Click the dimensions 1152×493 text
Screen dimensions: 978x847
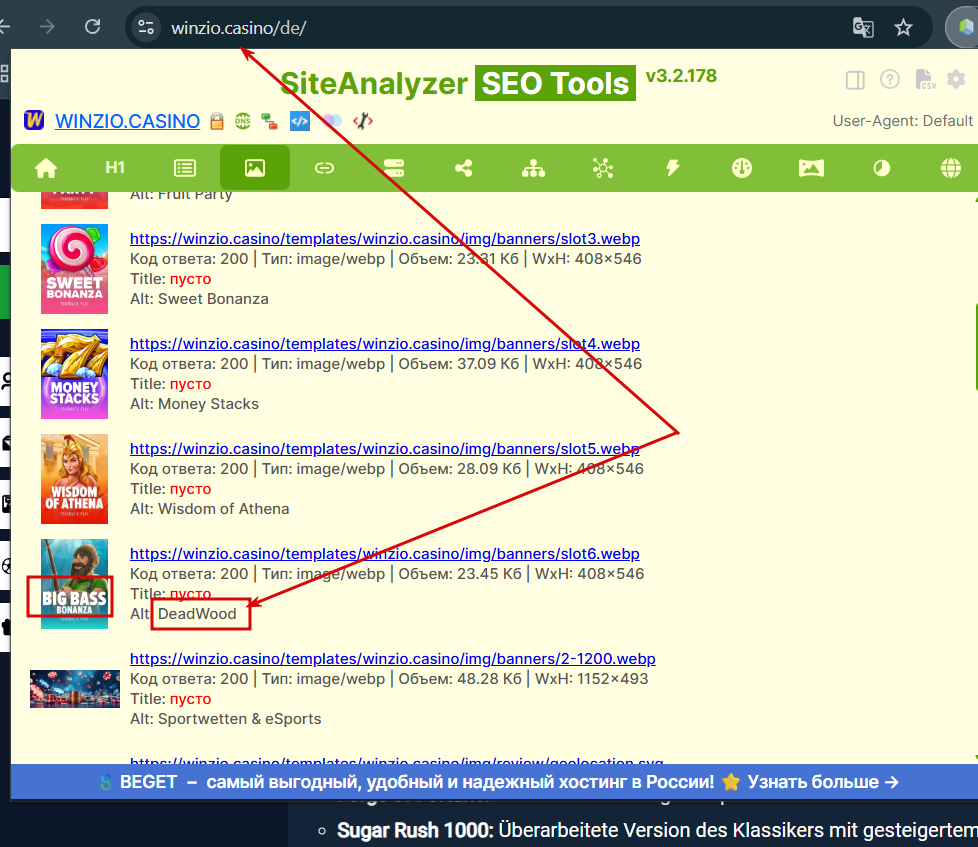612,679
